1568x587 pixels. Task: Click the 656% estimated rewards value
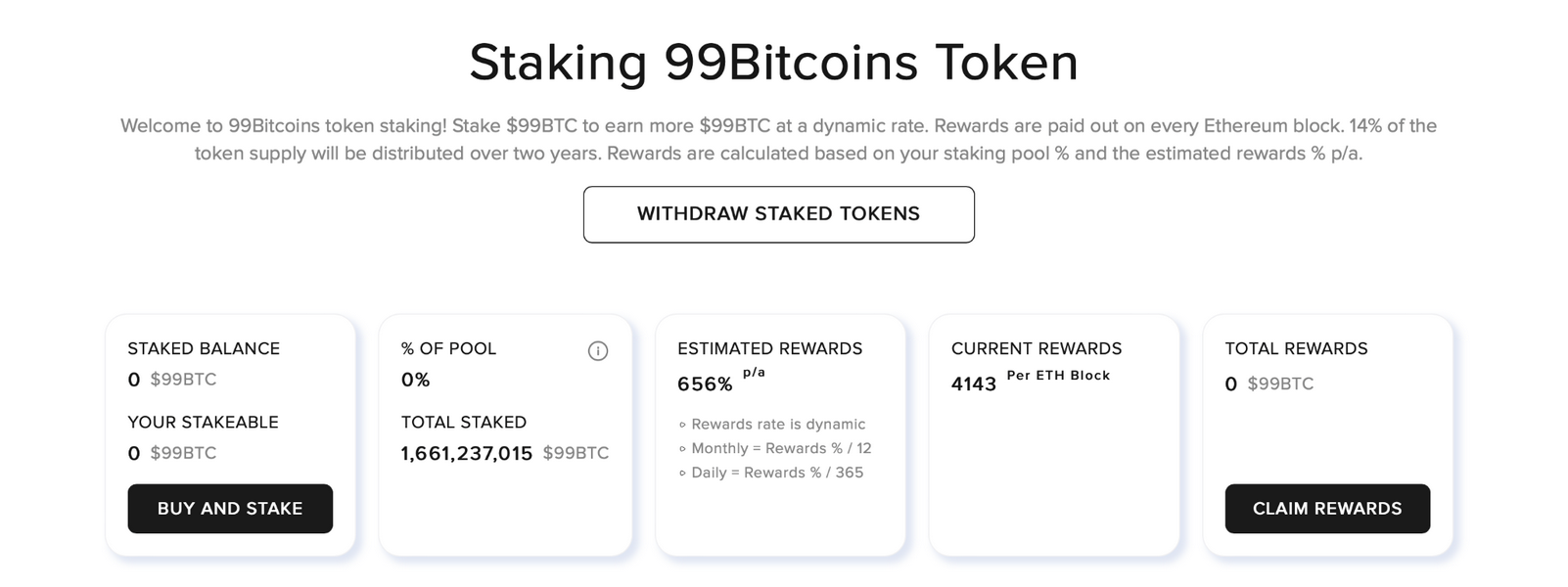pyautogui.click(x=705, y=384)
